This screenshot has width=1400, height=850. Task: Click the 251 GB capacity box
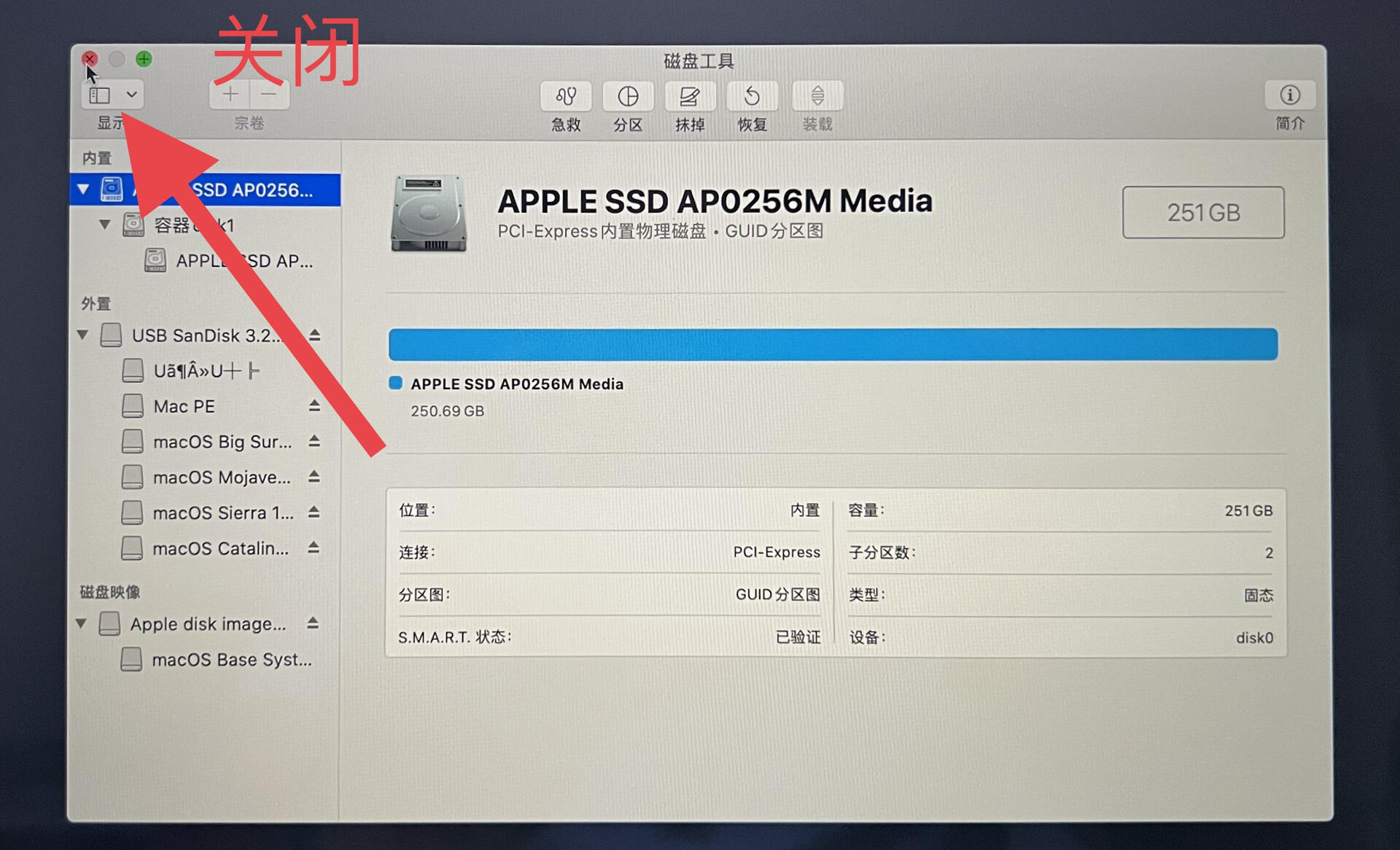pyautogui.click(x=1203, y=212)
